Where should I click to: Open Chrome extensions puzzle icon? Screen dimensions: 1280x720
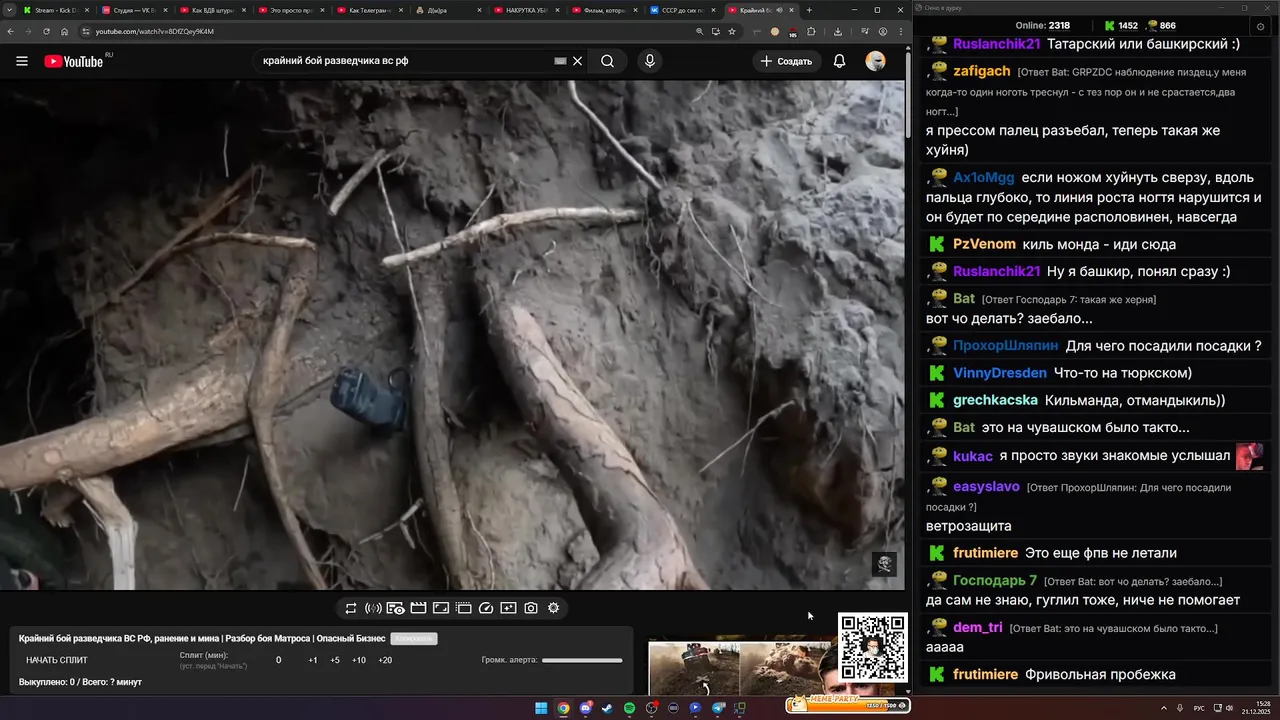[x=812, y=31]
